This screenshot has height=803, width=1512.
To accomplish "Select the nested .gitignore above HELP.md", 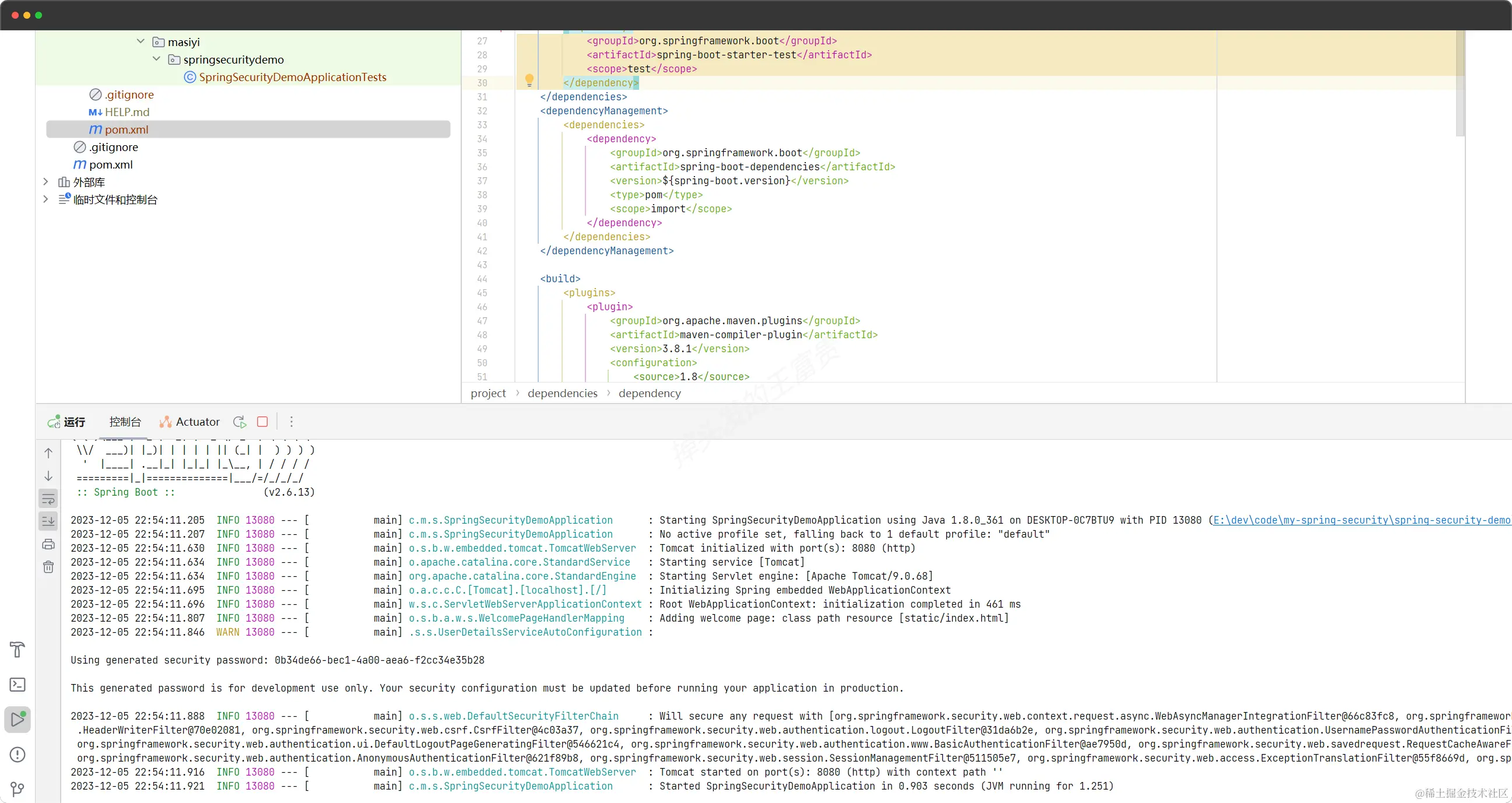I will point(129,94).
